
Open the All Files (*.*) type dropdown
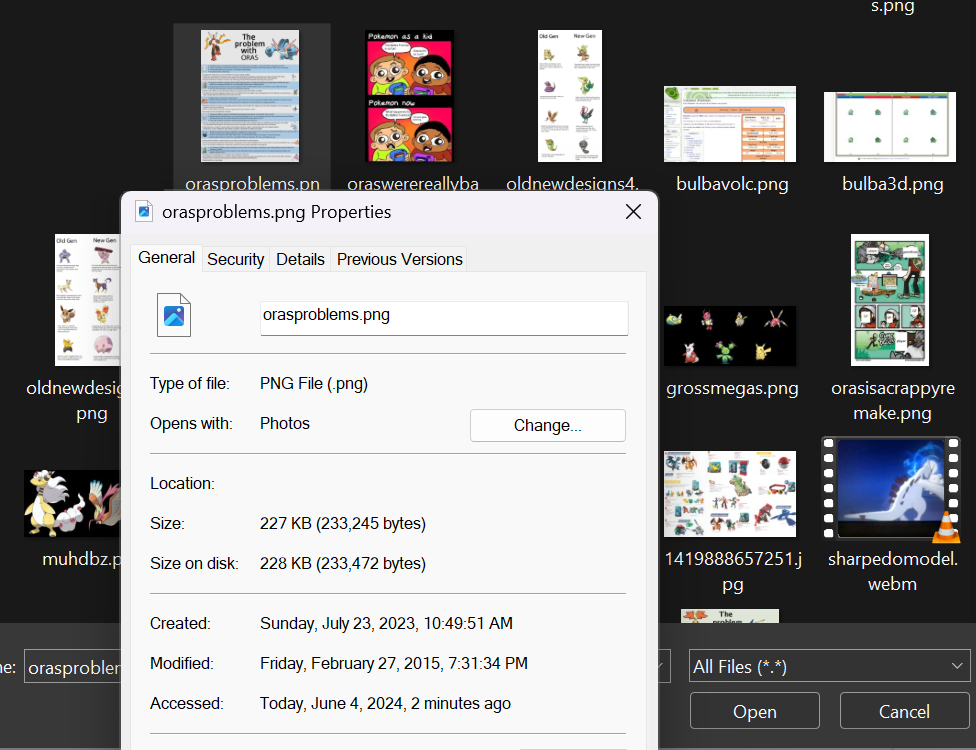tap(829, 667)
